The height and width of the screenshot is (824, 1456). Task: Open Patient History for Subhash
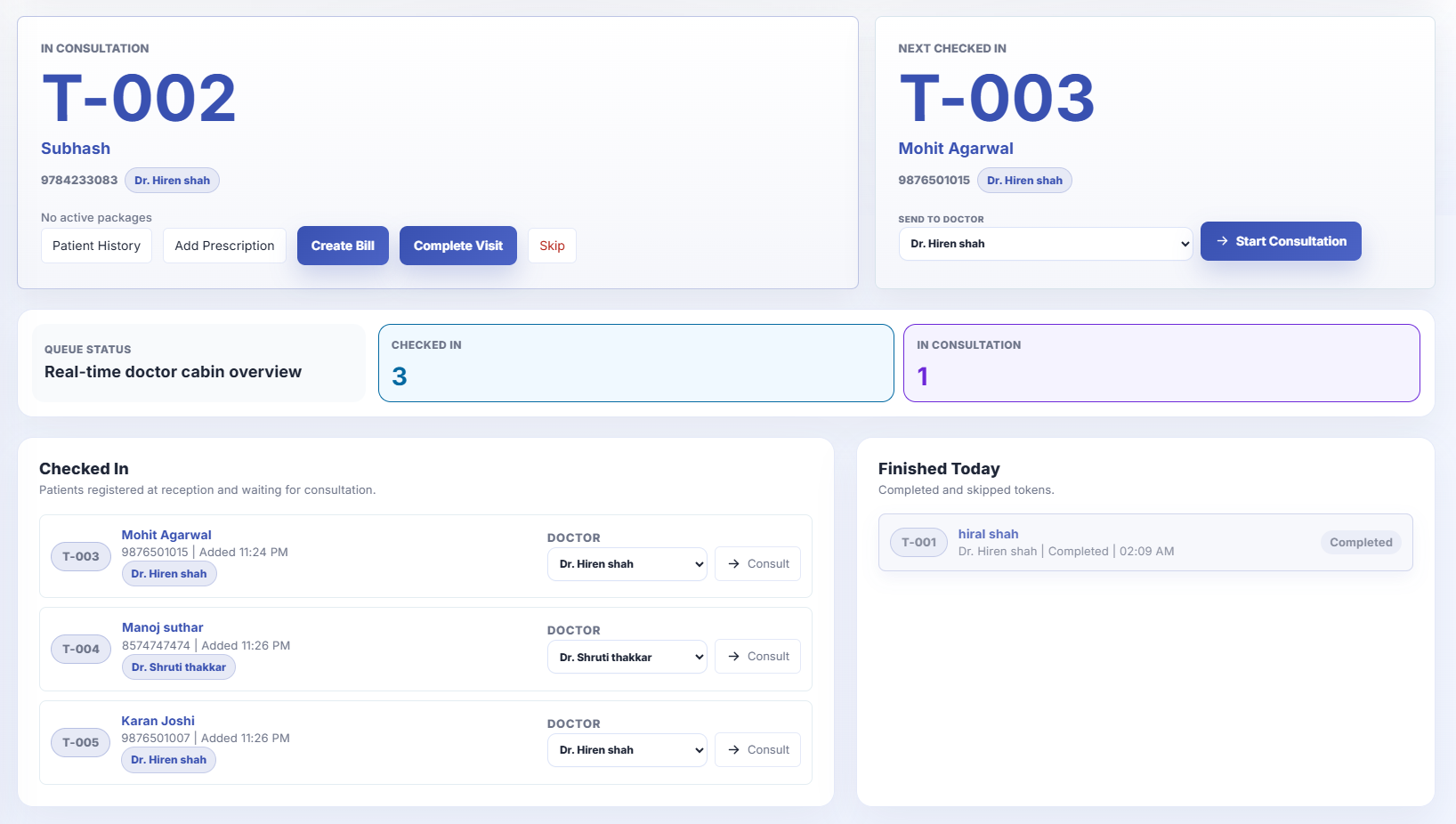tap(96, 246)
